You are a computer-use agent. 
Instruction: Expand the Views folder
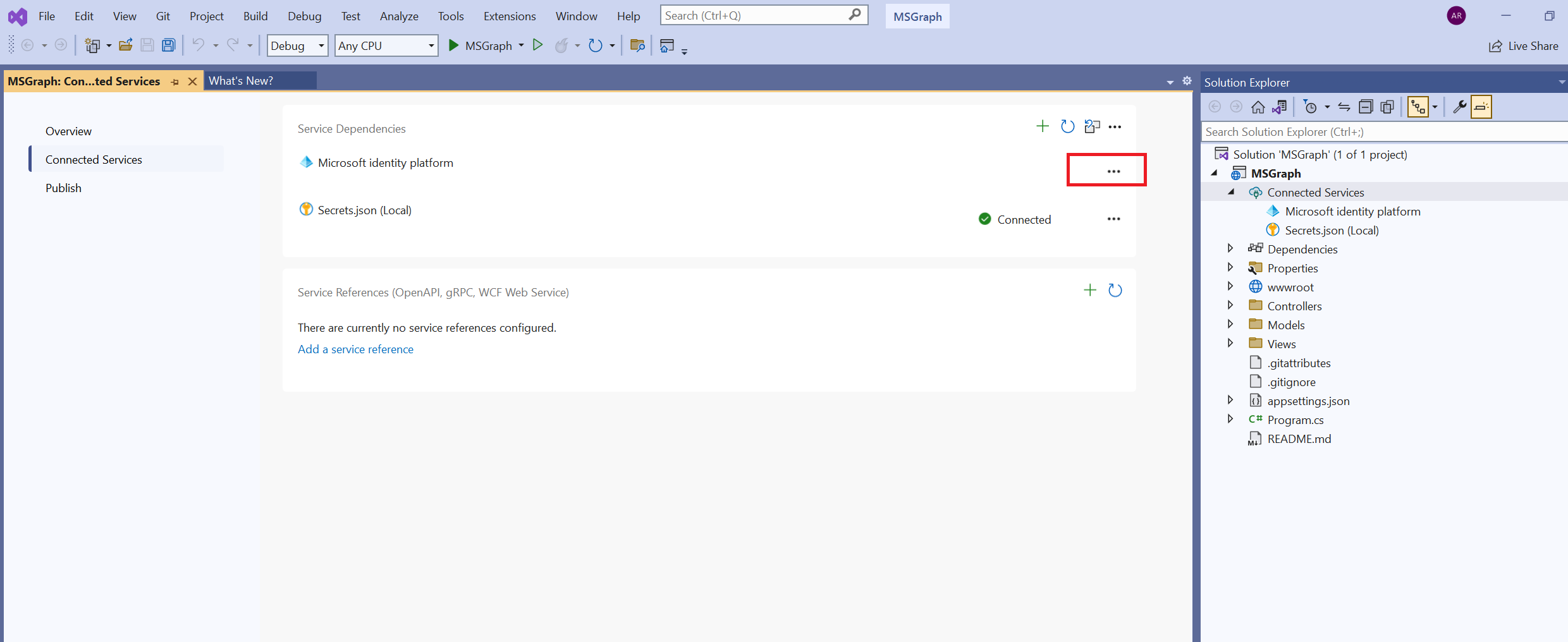click(1230, 343)
